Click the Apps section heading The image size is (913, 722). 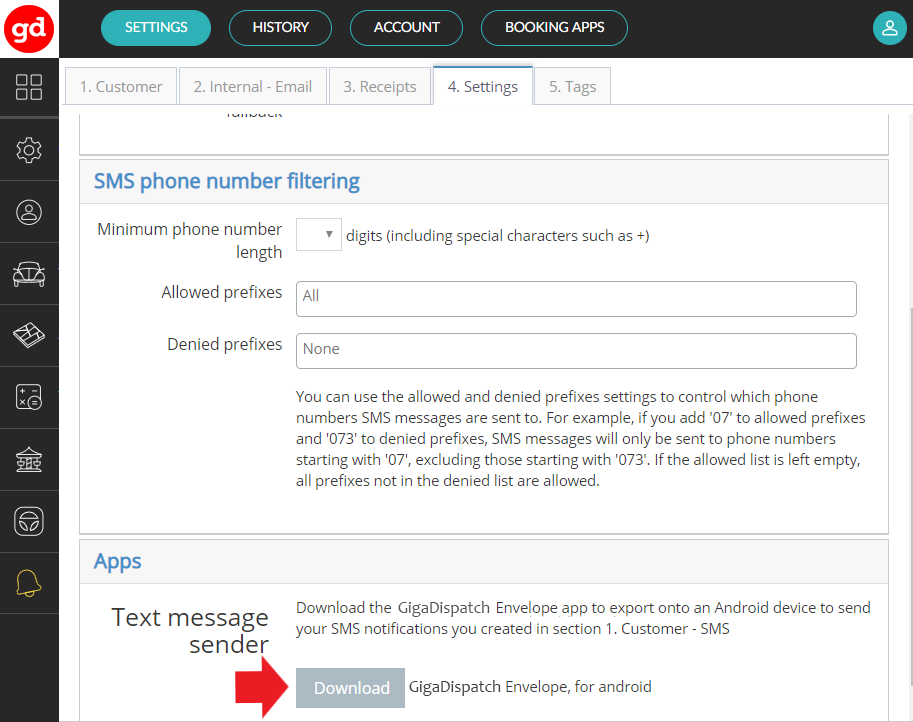tap(118, 561)
